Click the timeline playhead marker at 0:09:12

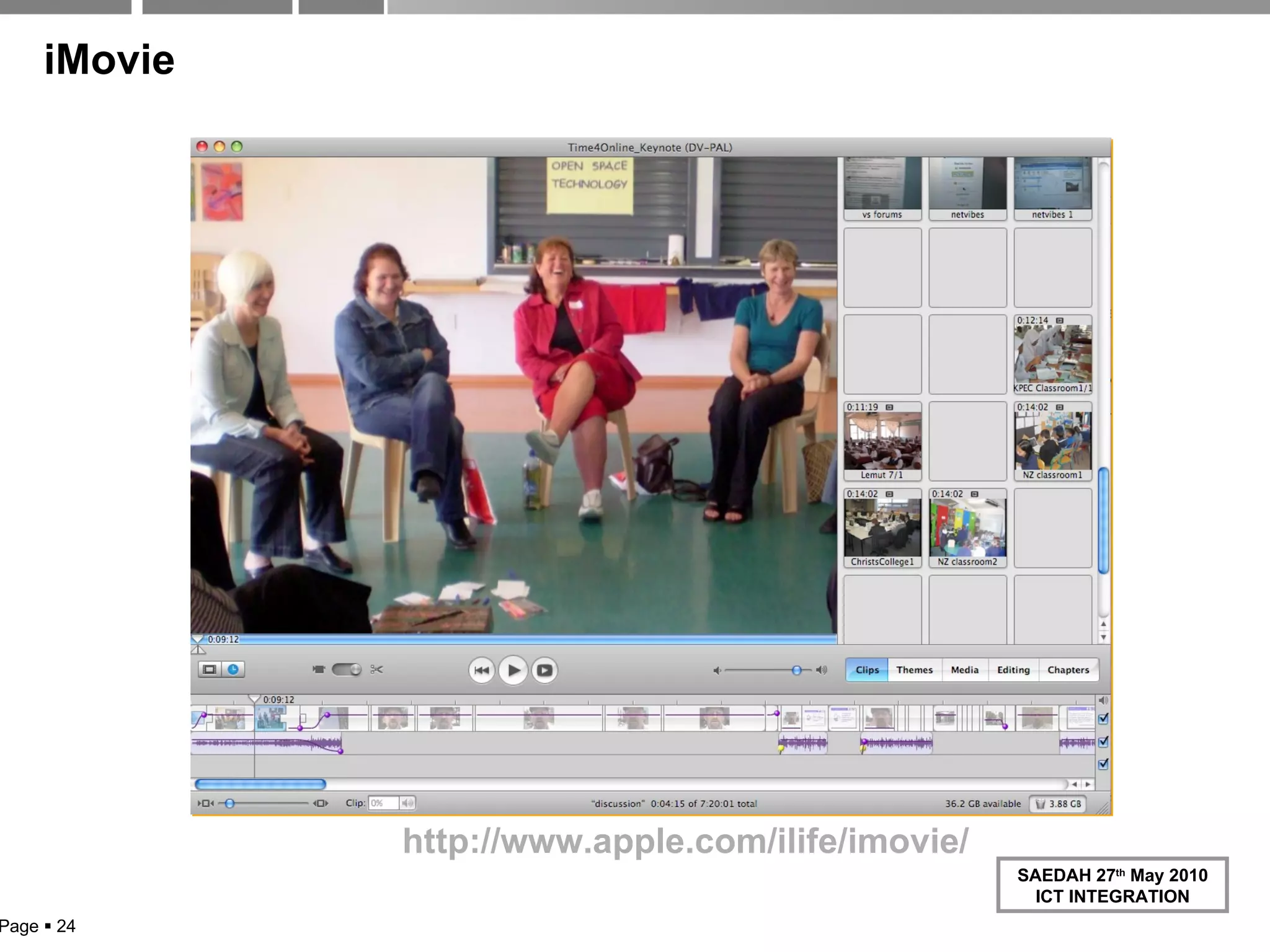coord(254,699)
